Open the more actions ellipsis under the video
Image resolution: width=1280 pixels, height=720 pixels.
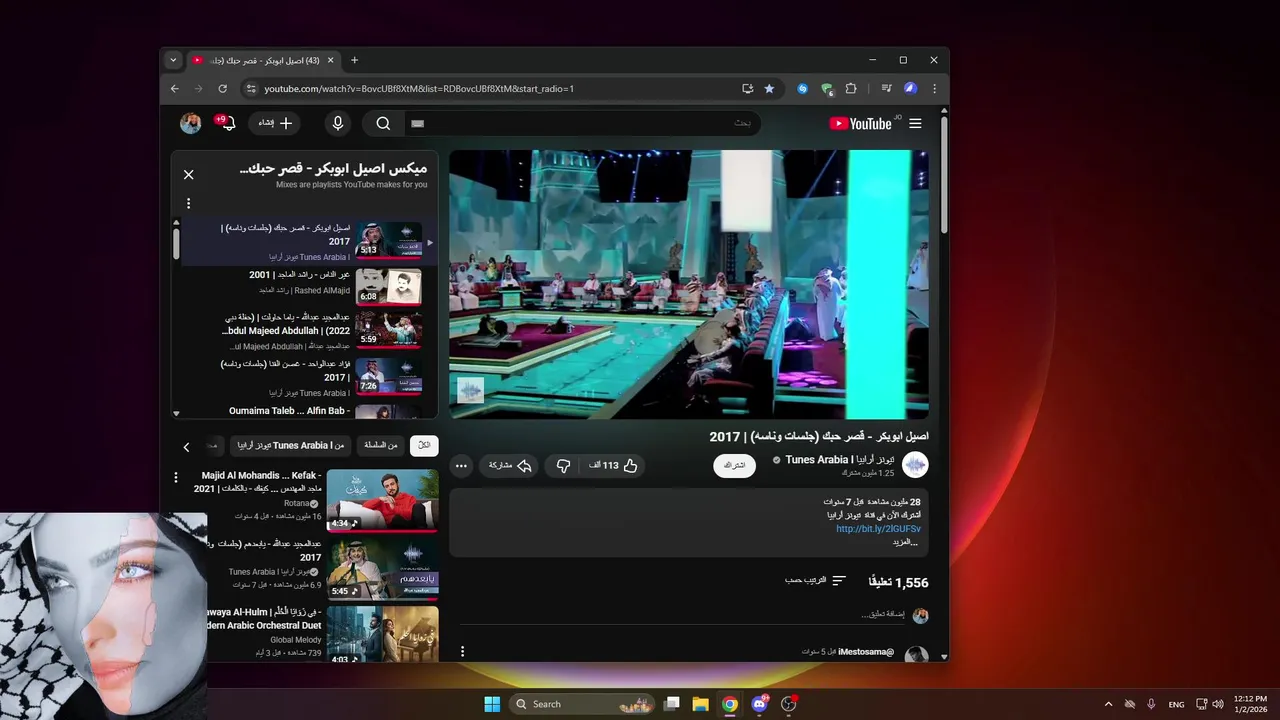460,465
